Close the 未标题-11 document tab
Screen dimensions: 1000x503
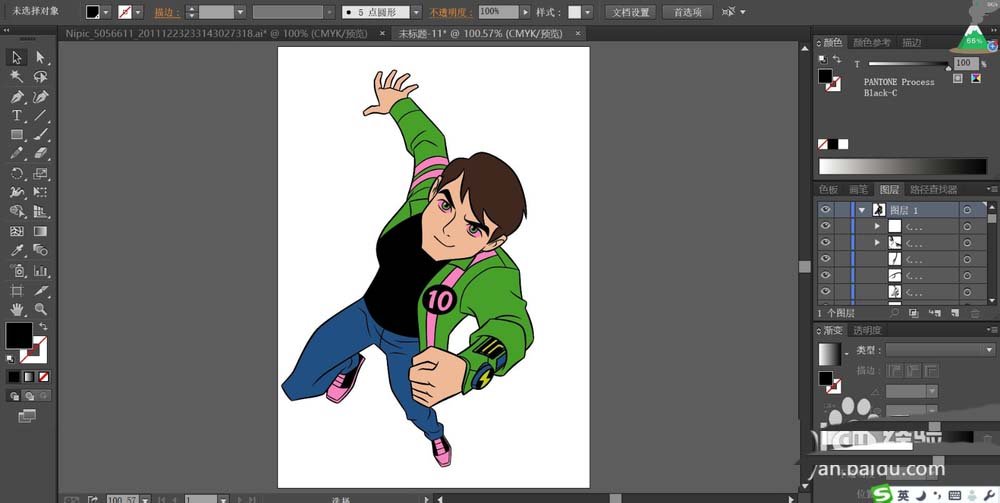(578, 33)
